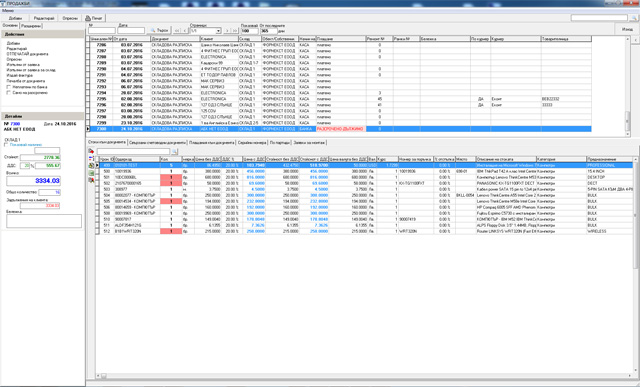Click the Редактирай toolbar button
Viewport: 640px width, 387px height.
(x=44, y=18)
